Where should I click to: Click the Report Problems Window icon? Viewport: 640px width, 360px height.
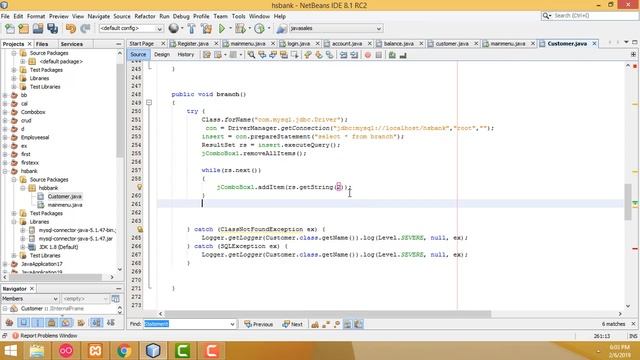[x=16, y=336]
